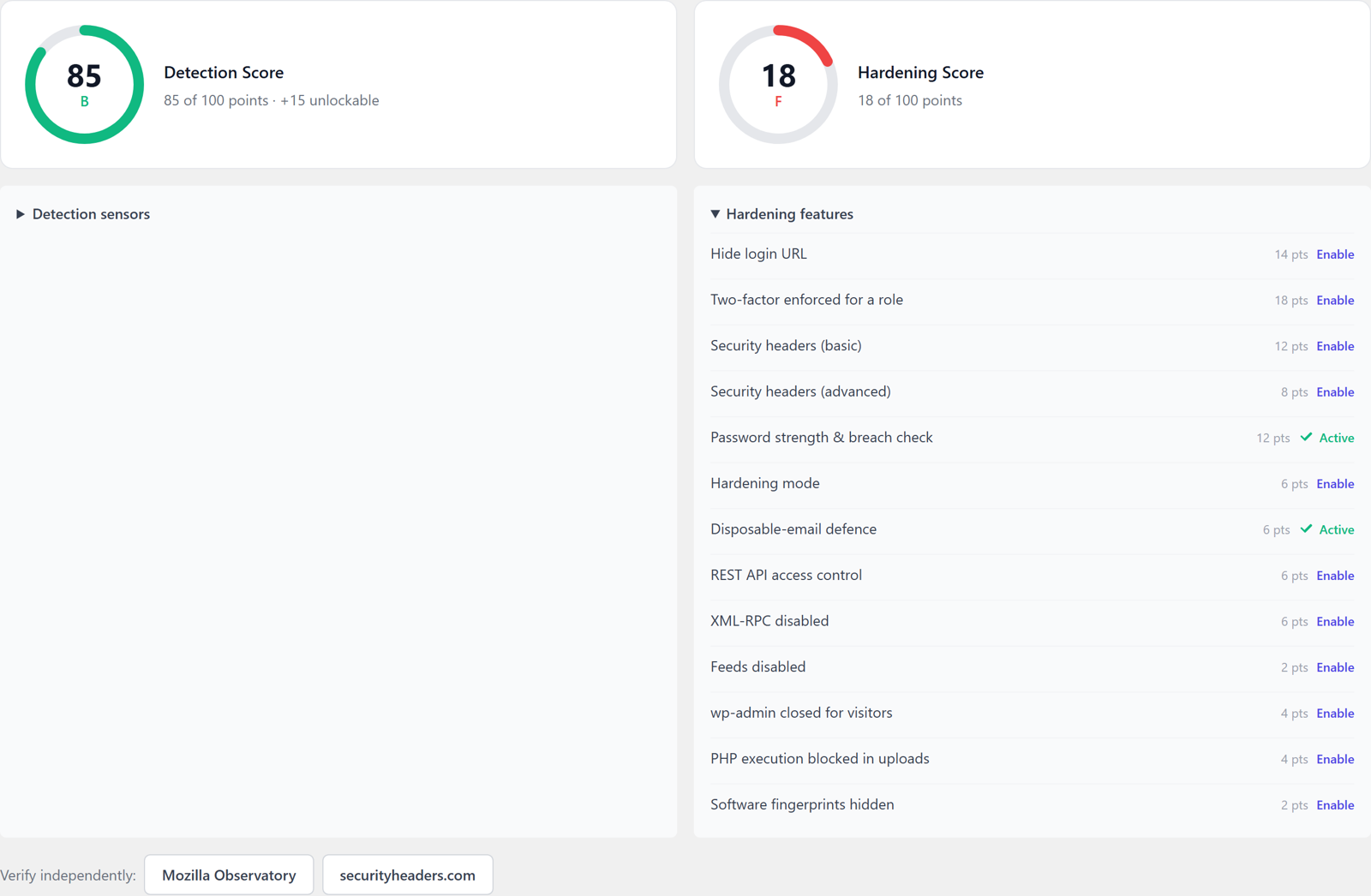Click the Detection Score heading
This screenshot has height=896, width=1371.
click(x=224, y=73)
